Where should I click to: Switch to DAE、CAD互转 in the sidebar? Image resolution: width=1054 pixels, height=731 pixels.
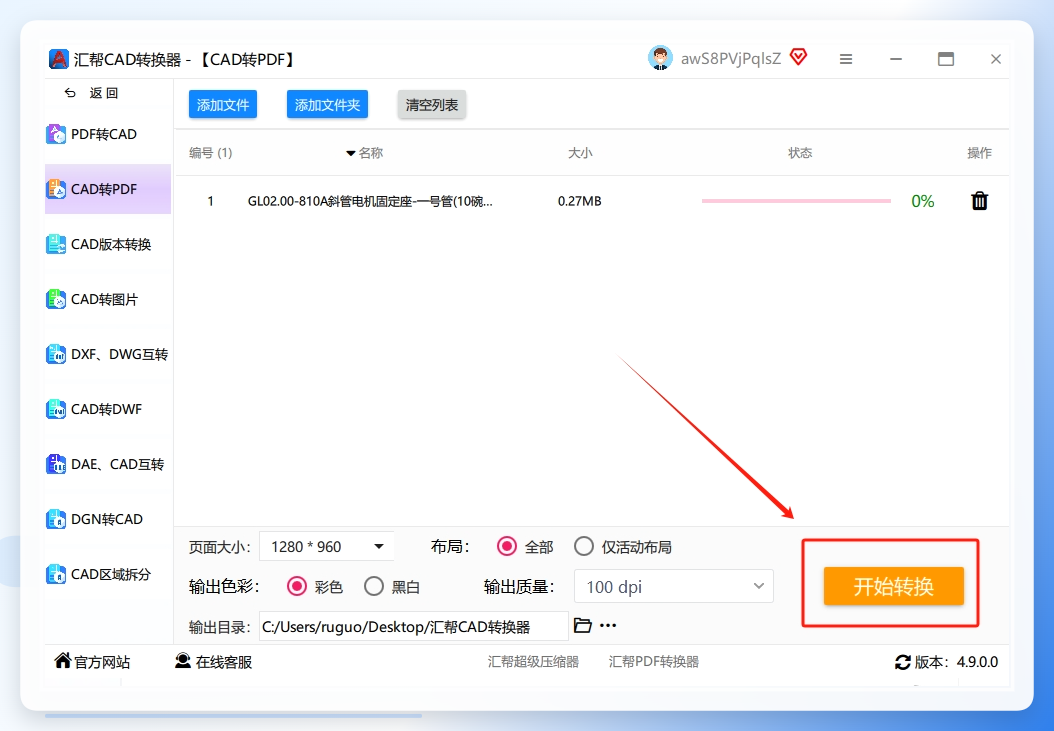[x=108, y=464]
